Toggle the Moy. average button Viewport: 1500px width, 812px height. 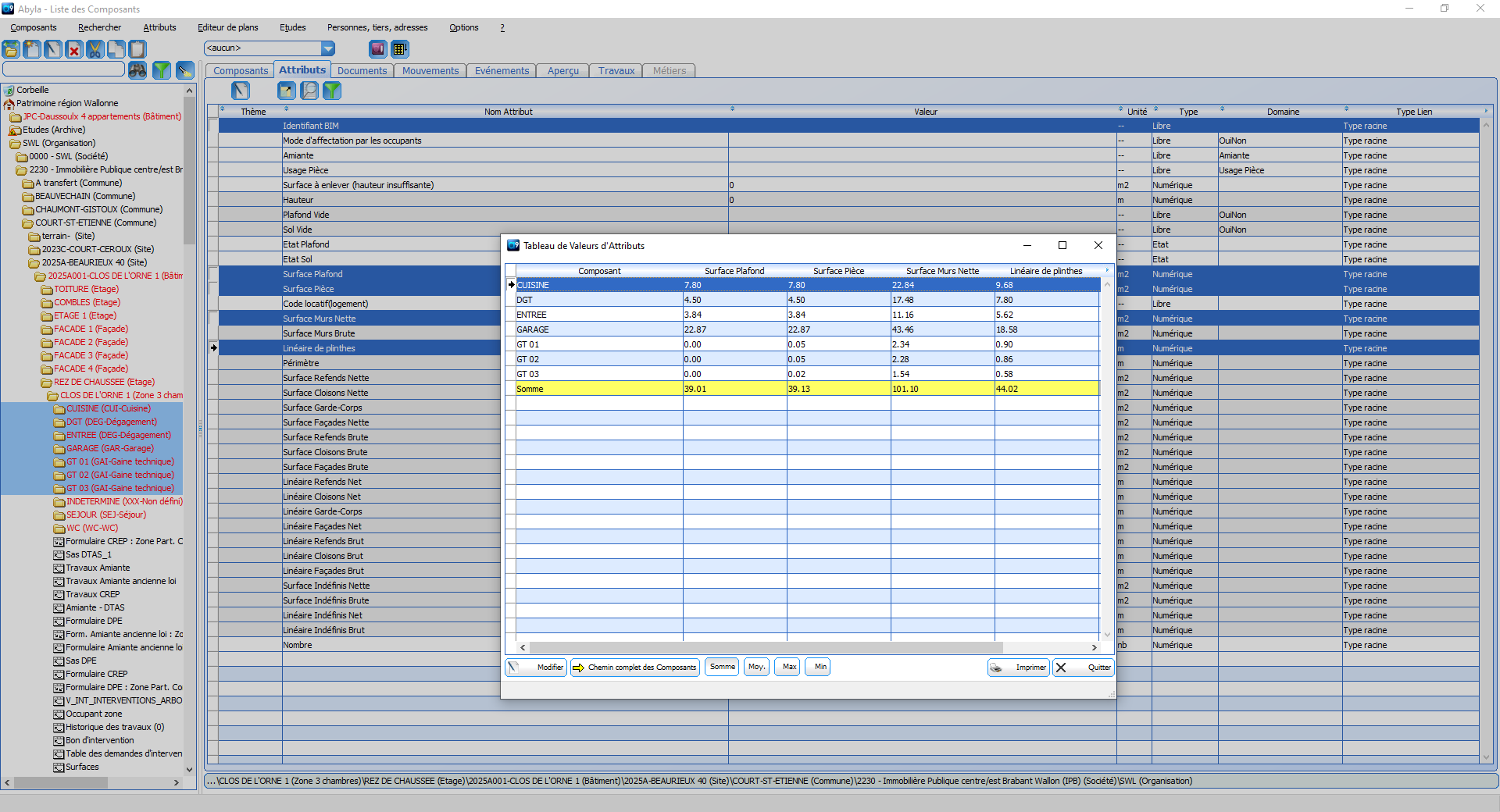coord(756,667)
